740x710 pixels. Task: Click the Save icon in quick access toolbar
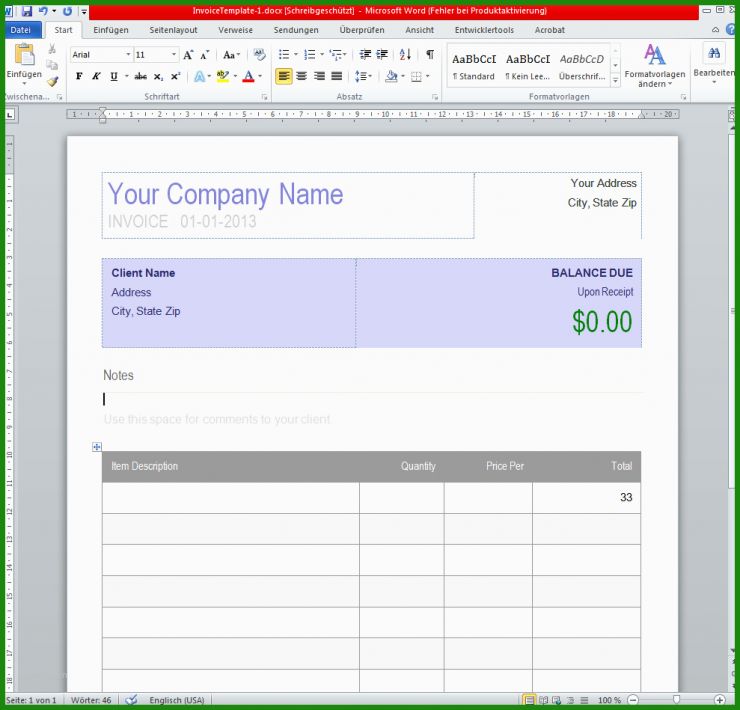tap(26, 11)
